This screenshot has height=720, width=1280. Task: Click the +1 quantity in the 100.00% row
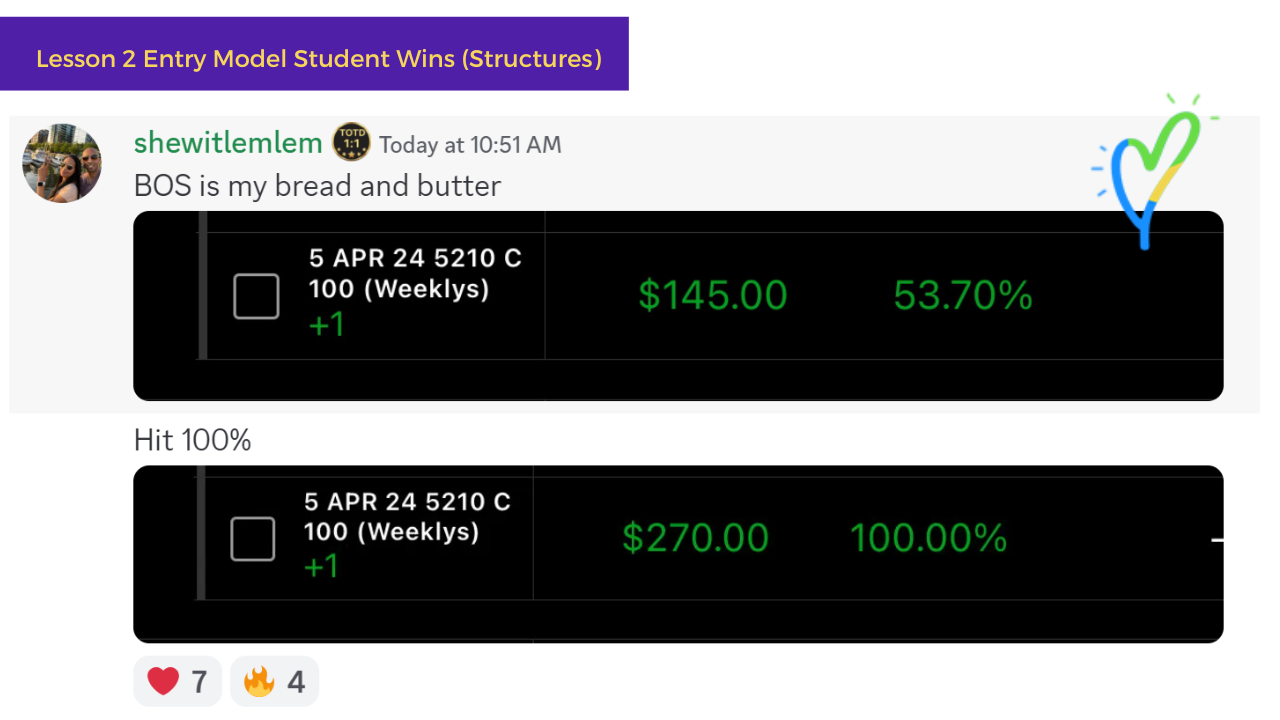[x=321, y=567]
